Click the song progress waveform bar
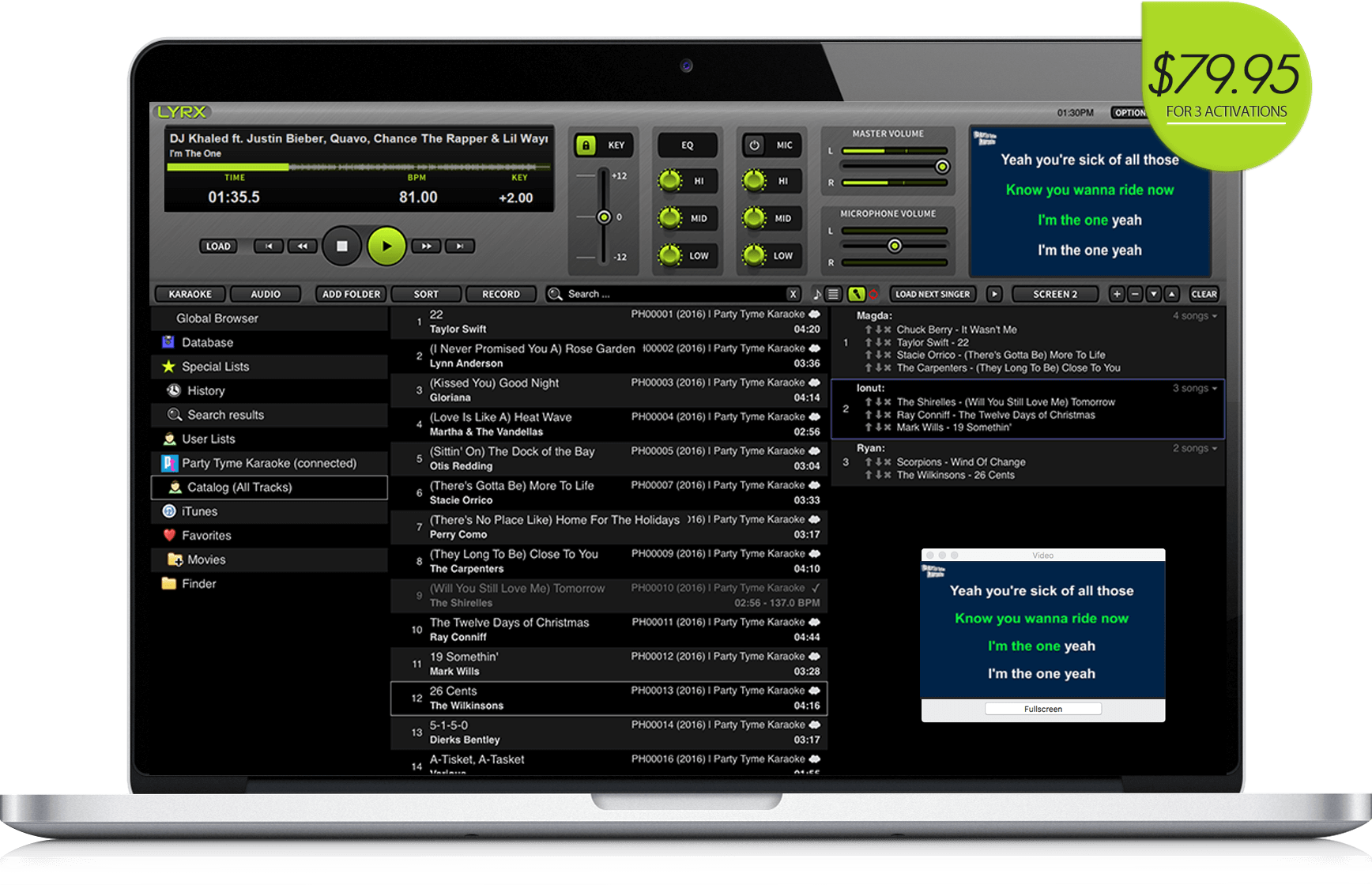Image resolution: width=1372 pixels, height=885 pixels. point(360,167)
